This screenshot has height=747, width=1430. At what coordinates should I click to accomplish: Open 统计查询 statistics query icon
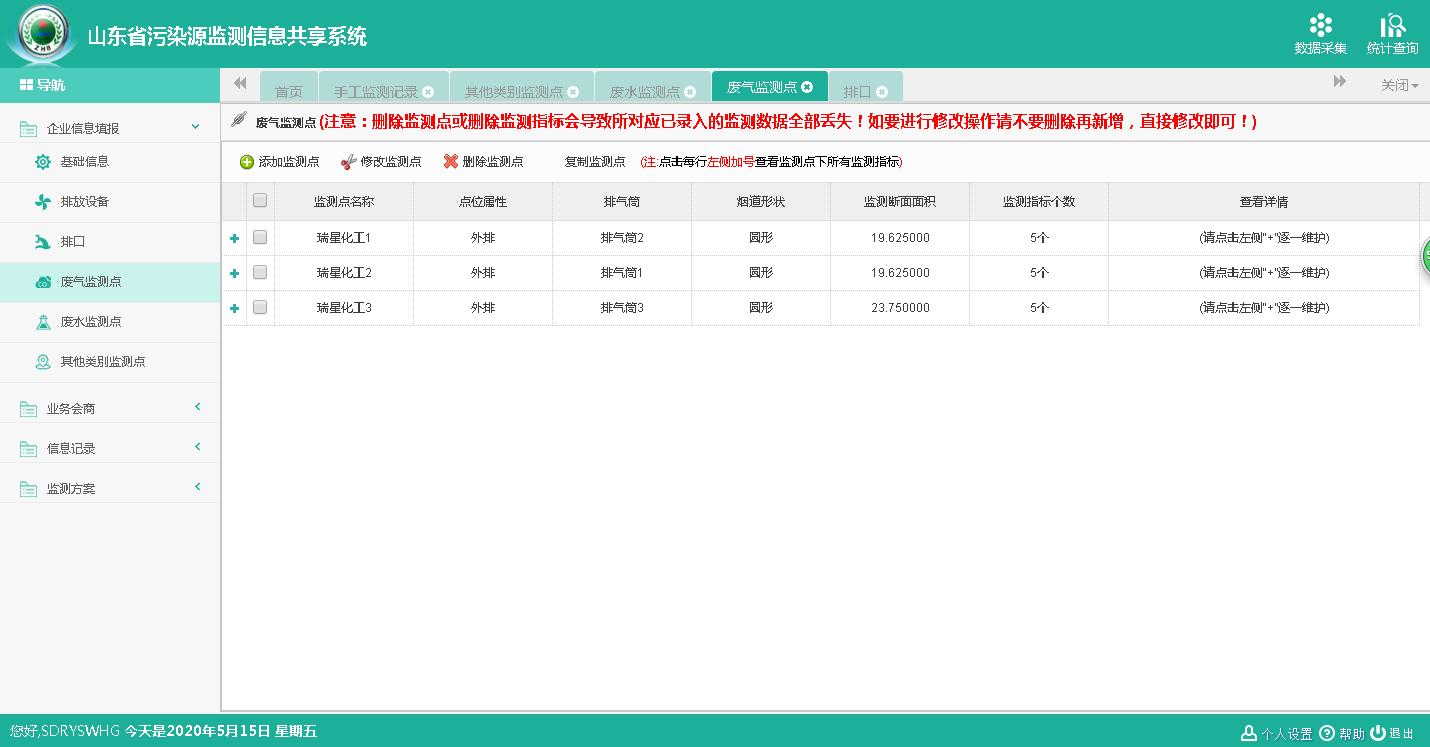pos(1392,26)
